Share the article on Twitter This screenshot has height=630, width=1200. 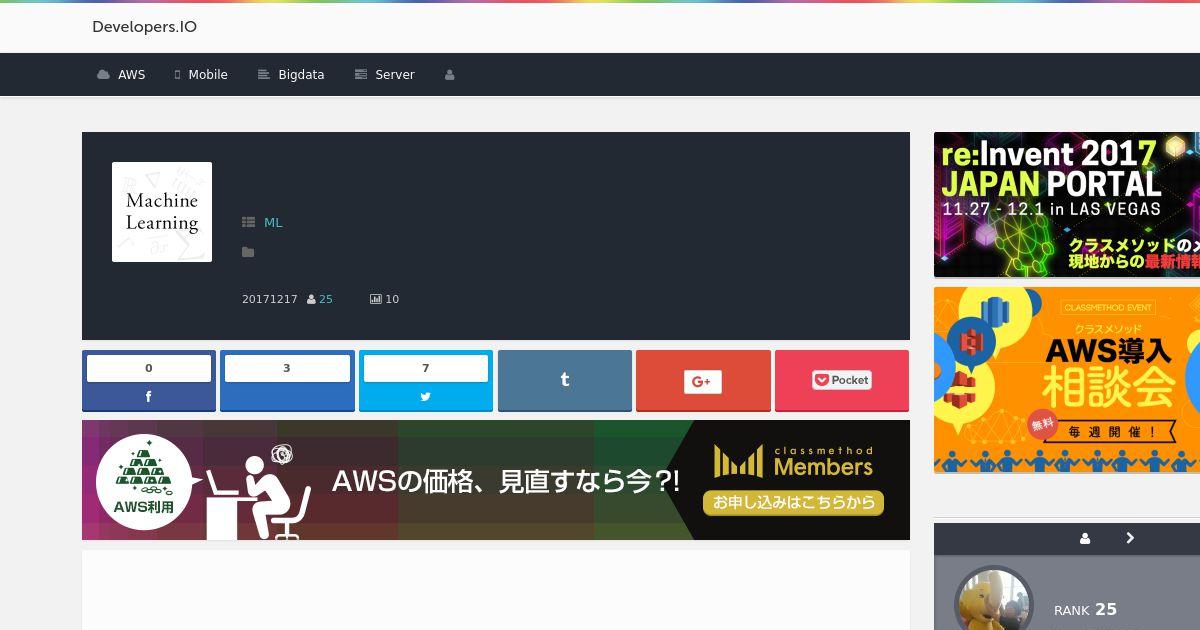[x=426, y=380]
